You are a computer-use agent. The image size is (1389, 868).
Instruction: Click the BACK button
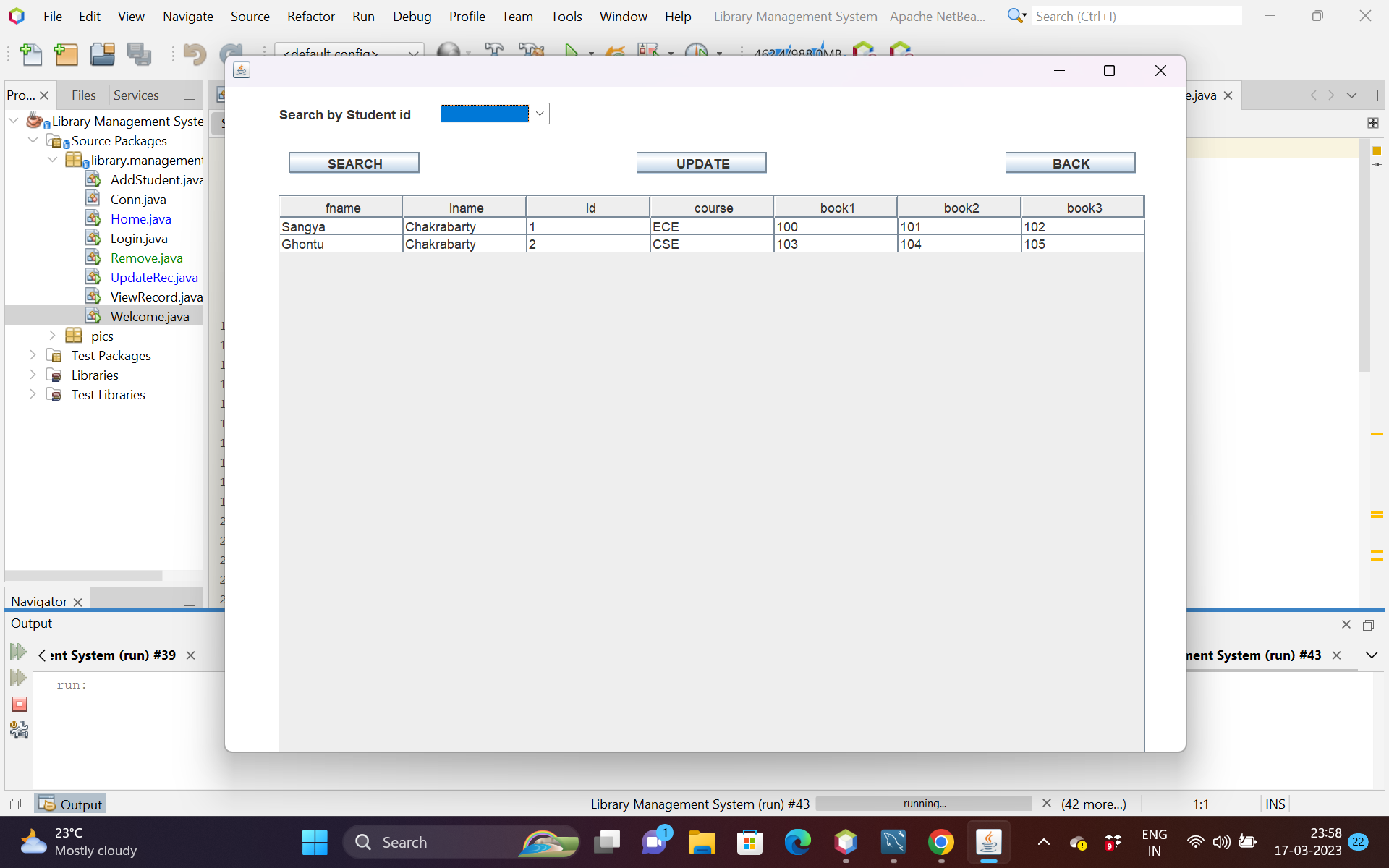1070,163
